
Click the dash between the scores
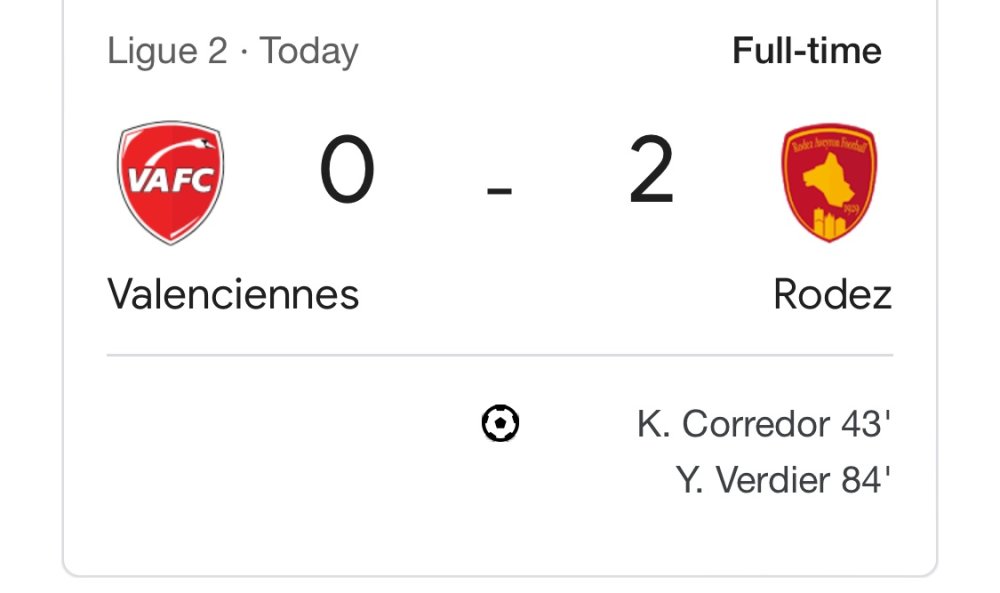pyautogui.click(x=499, y=189)
